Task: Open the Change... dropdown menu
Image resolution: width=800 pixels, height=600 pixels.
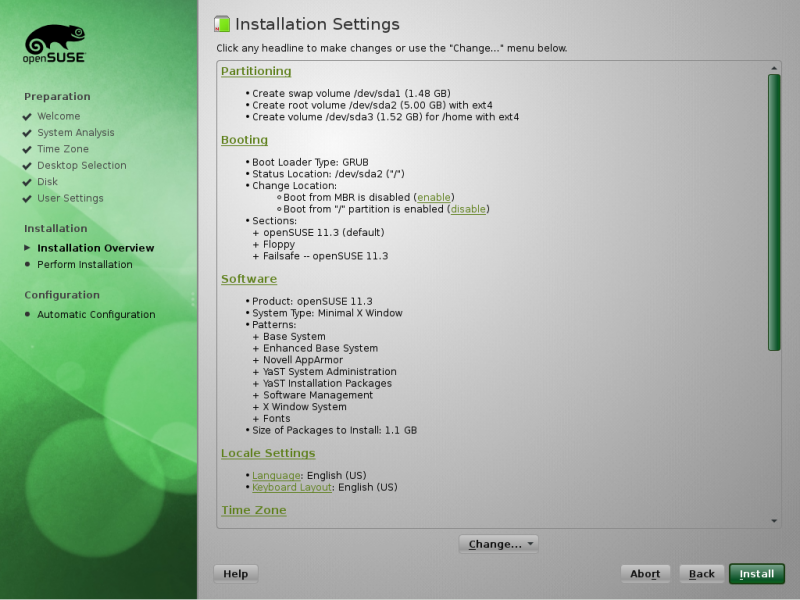Action: pyautogui.click(x=498, y=544)
